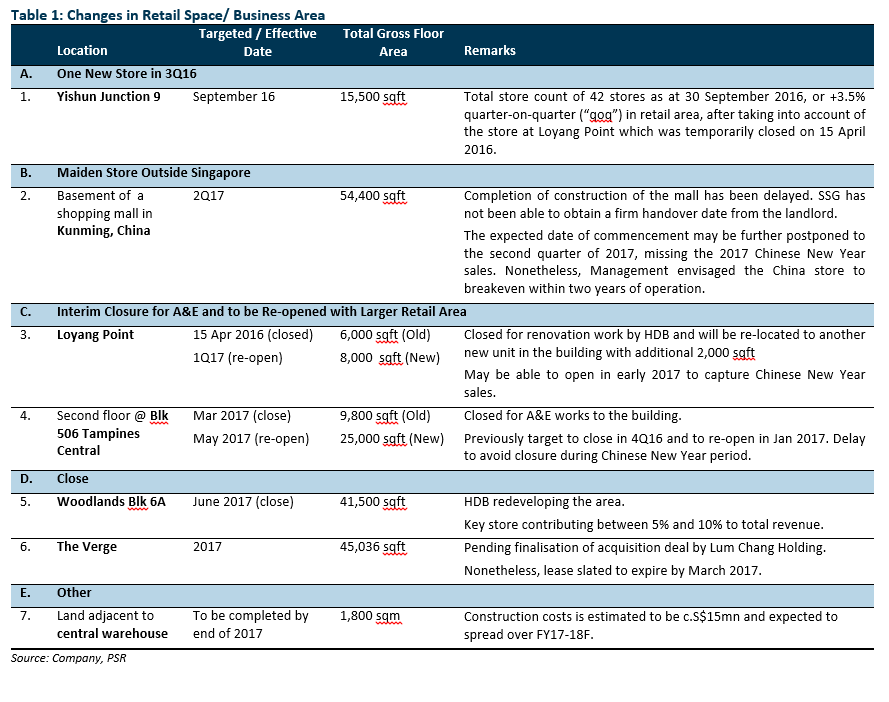The image size is (889, 702).
Task: Click the '41,500 sqft' floor area cell
Action: point(372,502)
